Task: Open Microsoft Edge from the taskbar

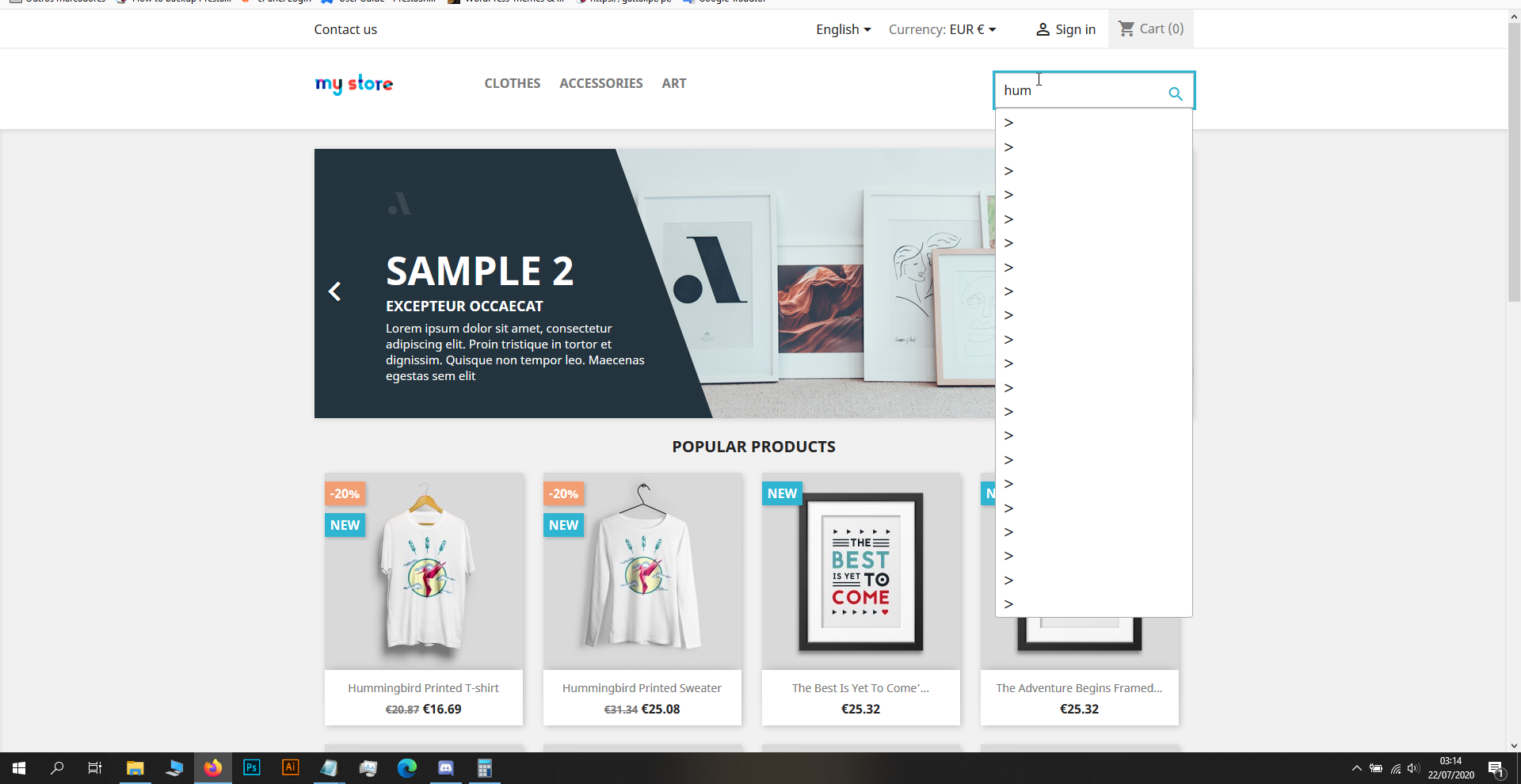Action: 407,768
